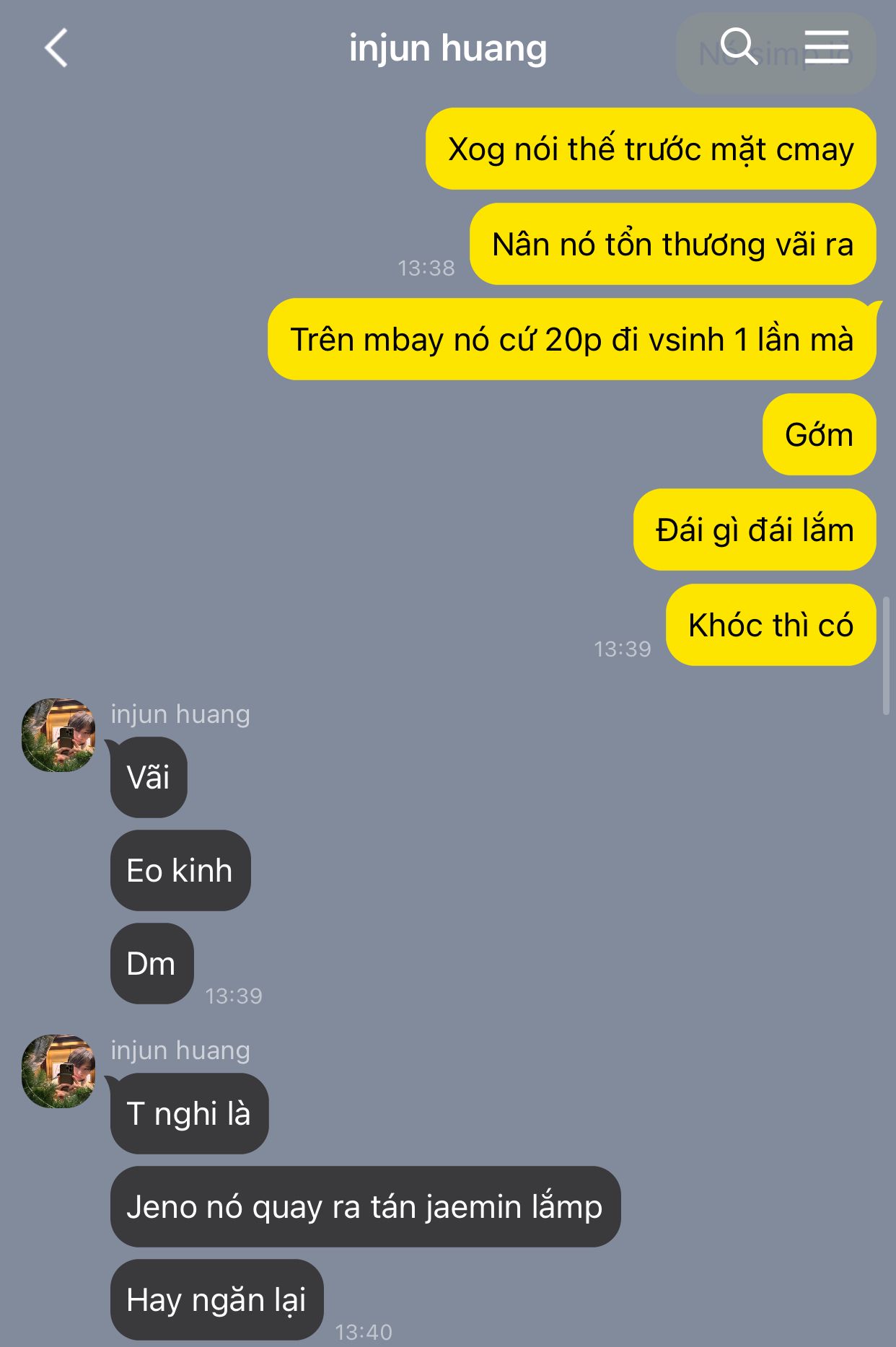Image resolution: width=896 pixels, height=1347 pixels.
Task: Tap the "injun huang" chat title
Action: point(448,48)
